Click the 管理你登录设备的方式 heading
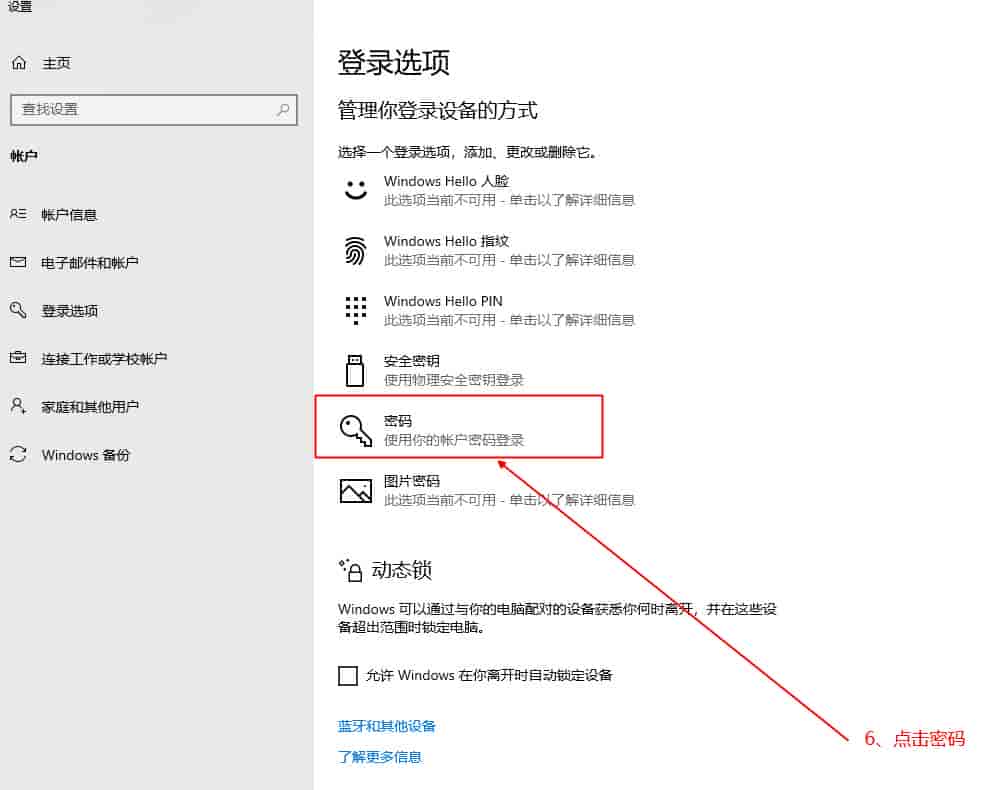989x790 pixels. [x=437, y=110]
